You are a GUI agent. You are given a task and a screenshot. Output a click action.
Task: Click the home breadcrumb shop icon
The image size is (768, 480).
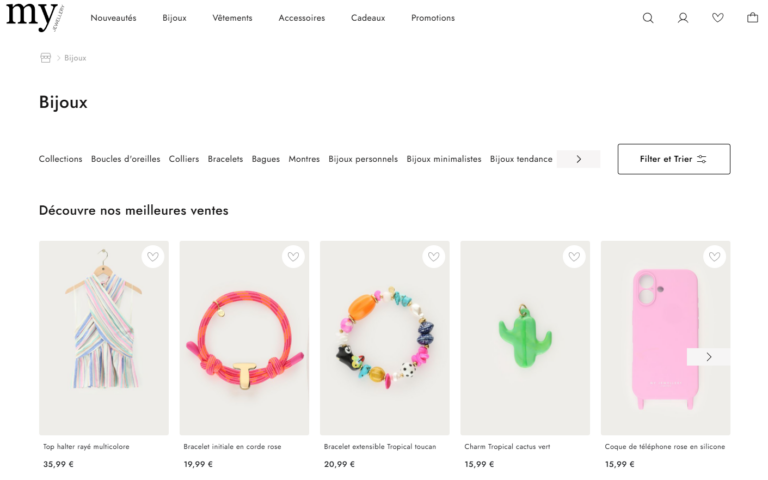45,58
